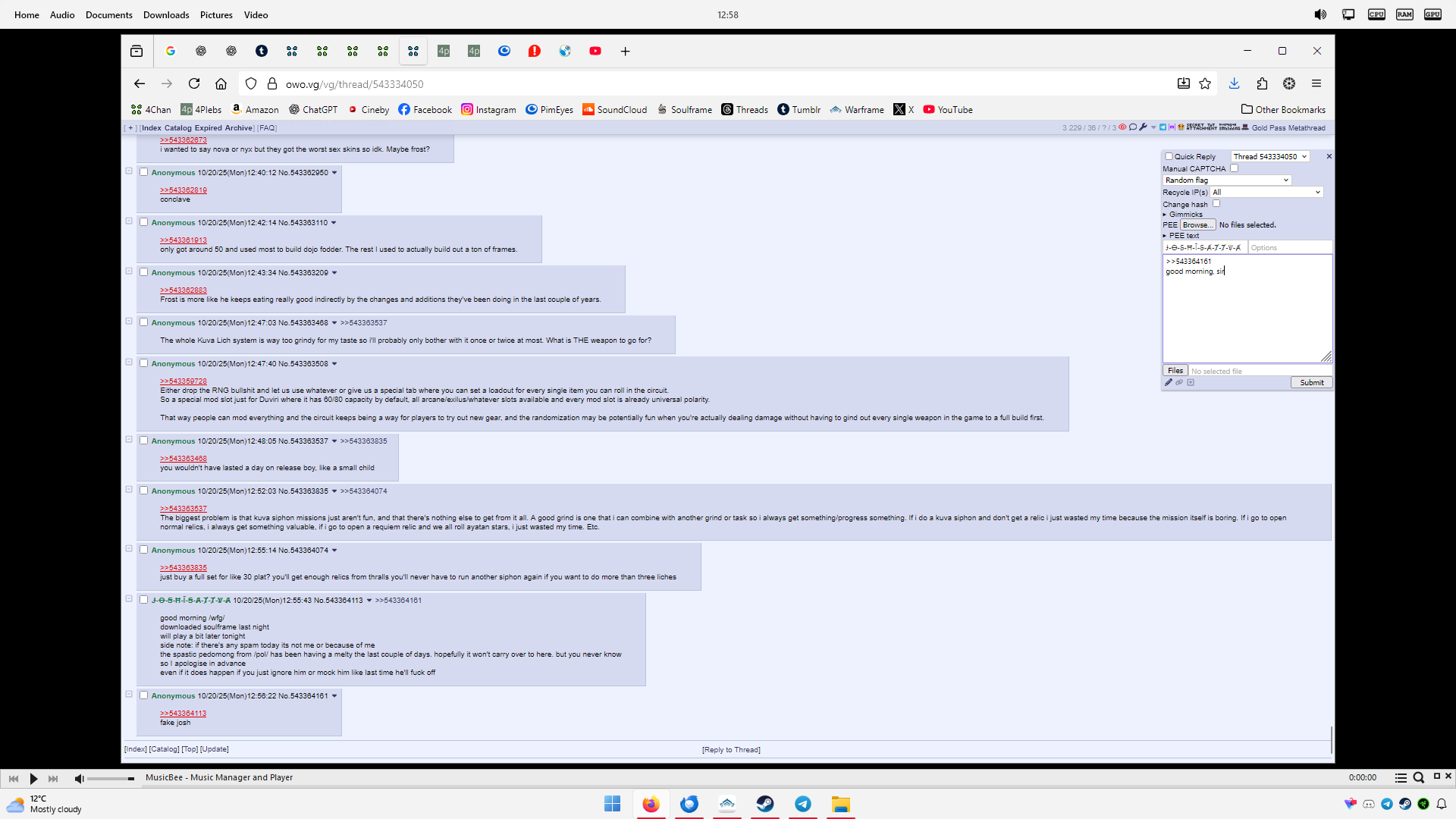Click the Reply to Thread link
This screenshot has width=1456, height=819.
tap(731, 750)
